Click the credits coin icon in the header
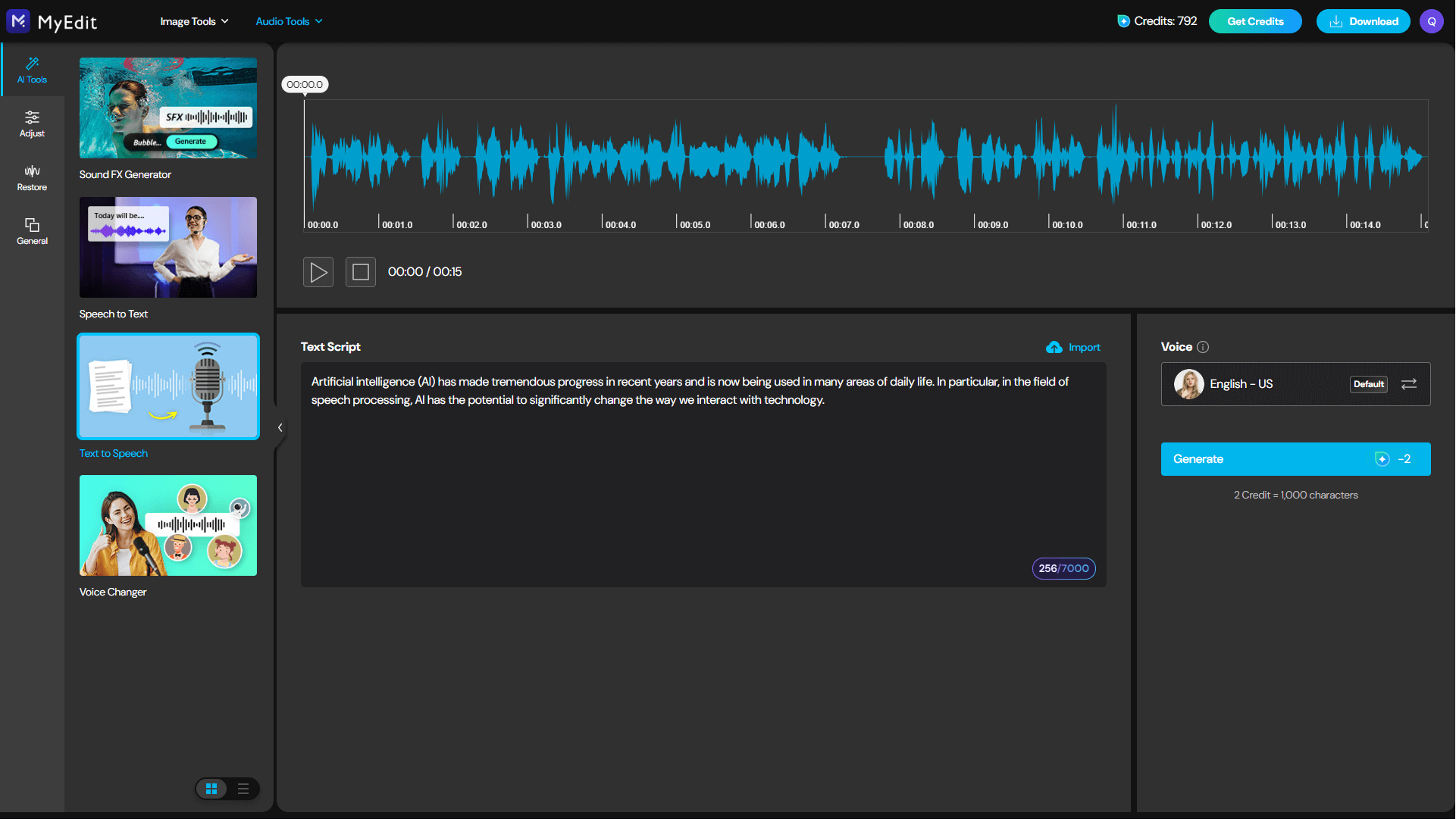The width and height of the screenshot is (1456, 819). tap(1123, 21)
